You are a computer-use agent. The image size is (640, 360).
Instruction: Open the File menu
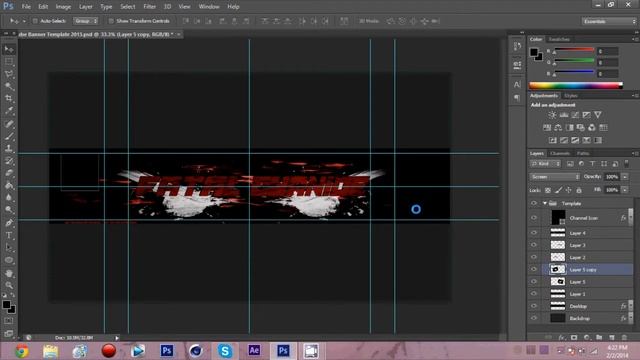(26, 7)
